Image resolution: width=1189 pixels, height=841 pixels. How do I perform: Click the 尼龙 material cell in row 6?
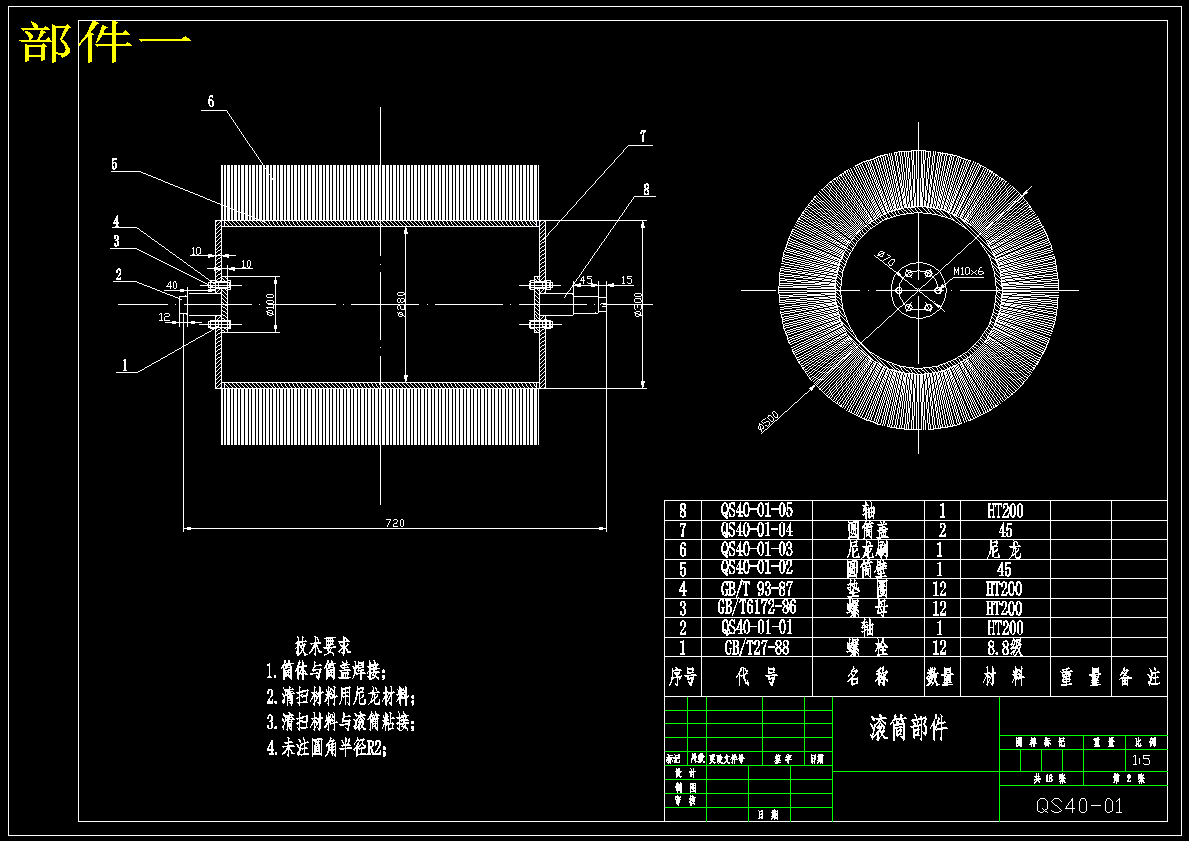tap(1005, 549)
